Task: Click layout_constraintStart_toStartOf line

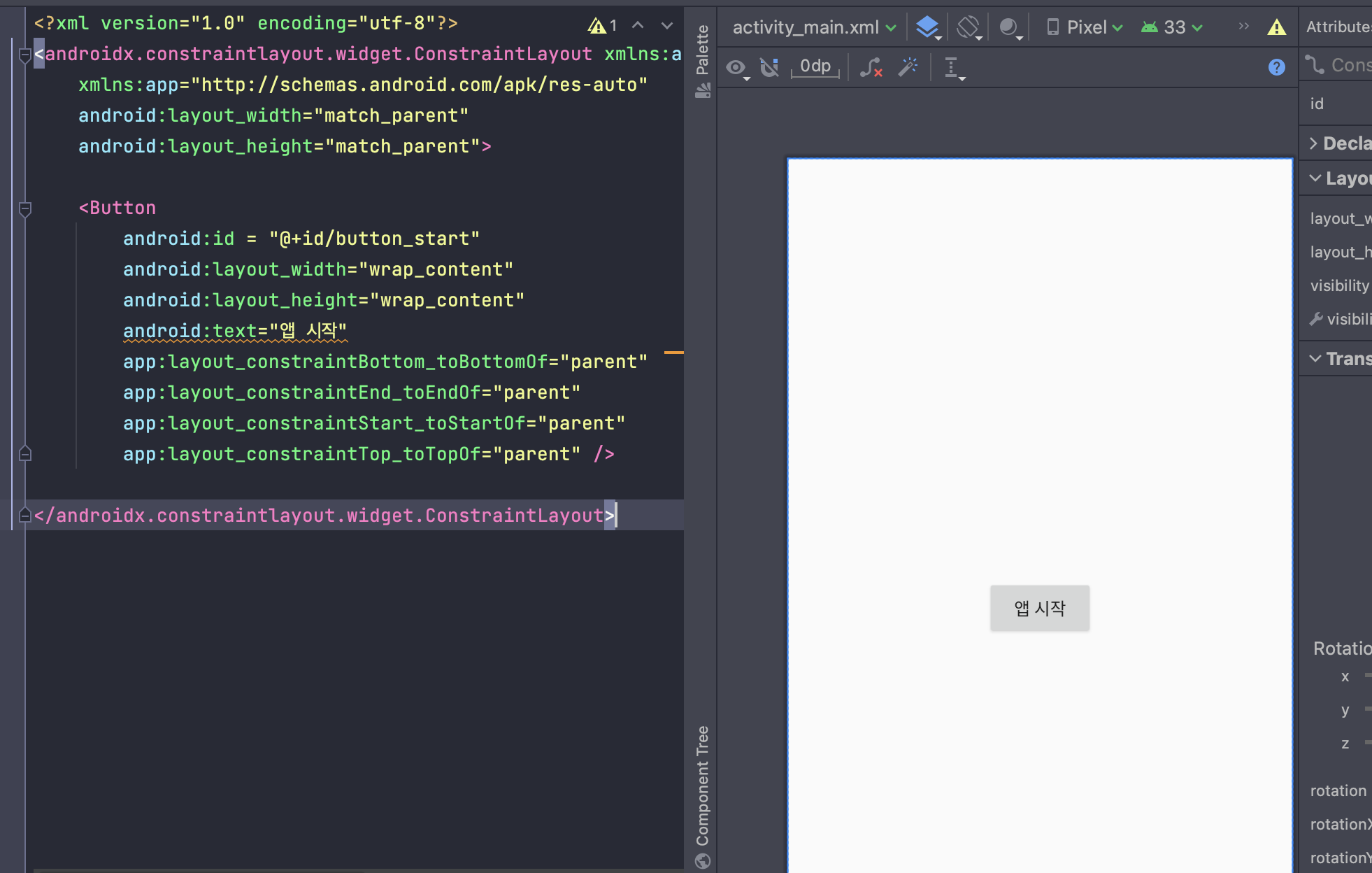Action: coord(374,423)
